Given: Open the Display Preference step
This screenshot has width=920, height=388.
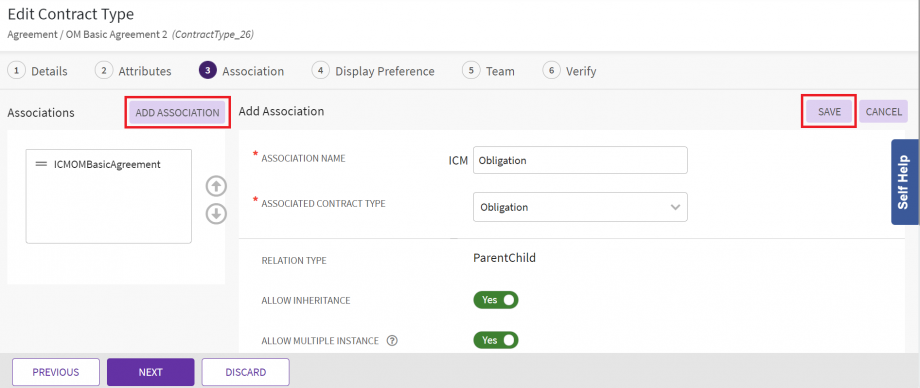Looking at the screenshot, I should 373,71.
